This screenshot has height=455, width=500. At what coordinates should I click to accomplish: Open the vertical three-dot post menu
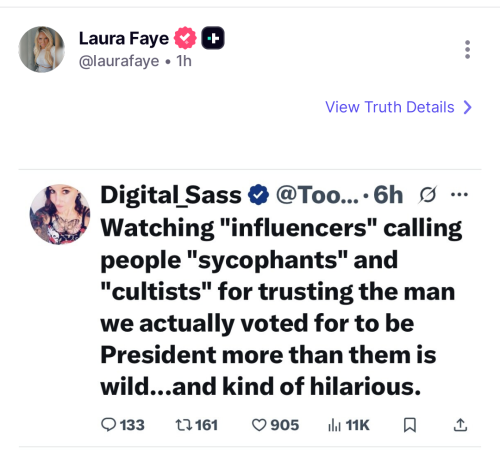click(467, 50)
